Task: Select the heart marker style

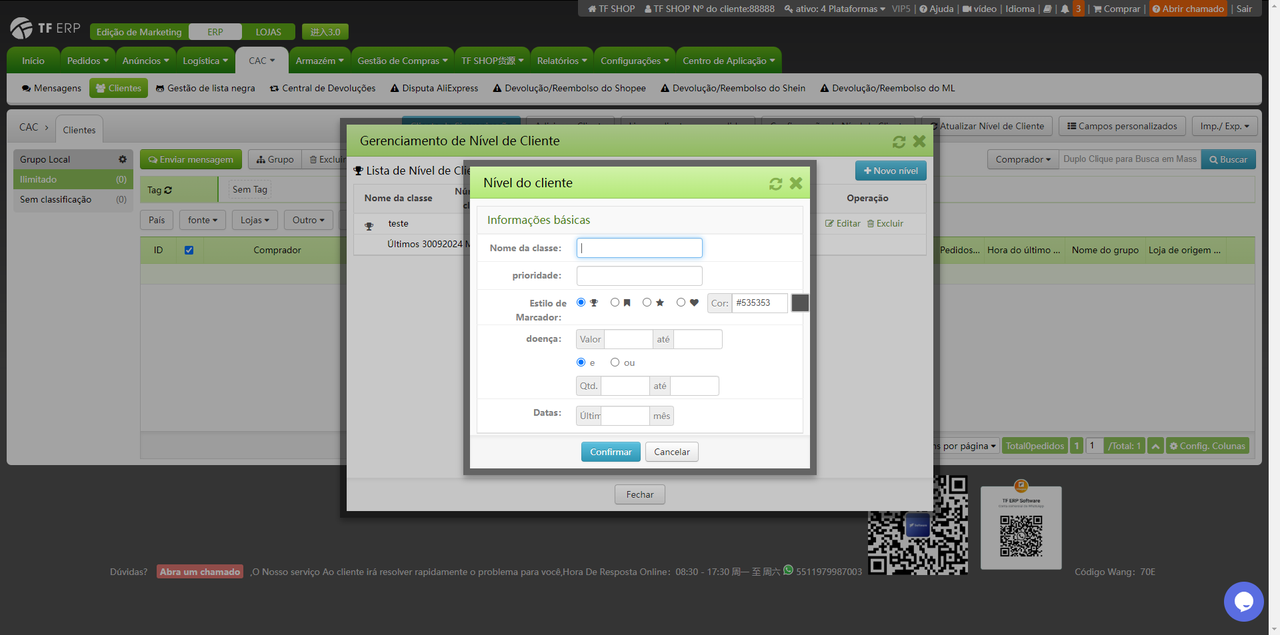Action: click(x=682, y=302)
